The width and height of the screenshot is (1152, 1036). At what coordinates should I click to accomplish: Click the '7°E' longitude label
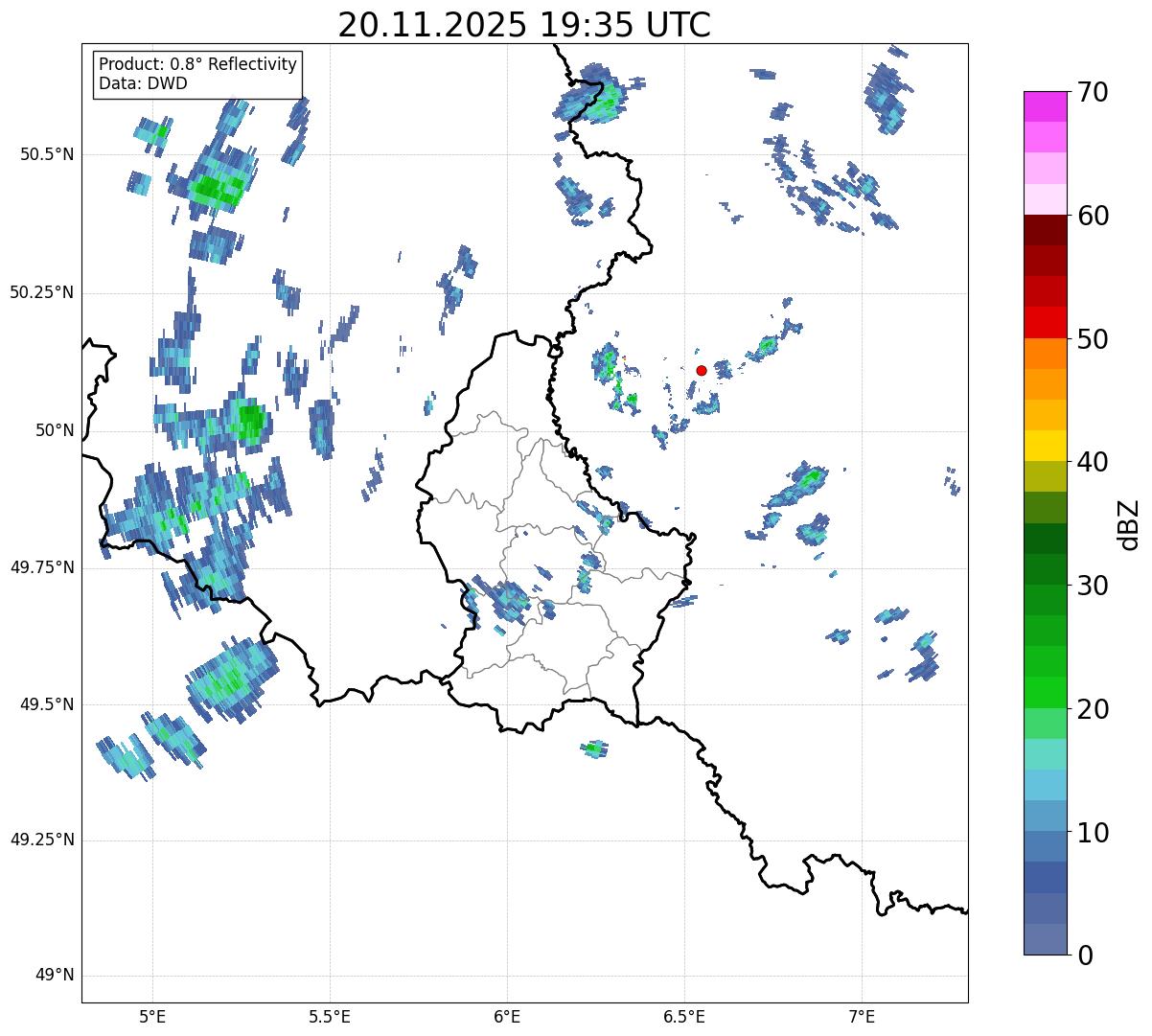click(x=862, y=1017)
